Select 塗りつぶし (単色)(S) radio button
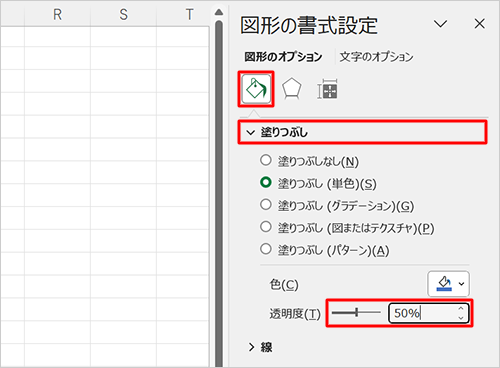Image resolution: width=500 pixels, height=368 pixels. (266, 182)
